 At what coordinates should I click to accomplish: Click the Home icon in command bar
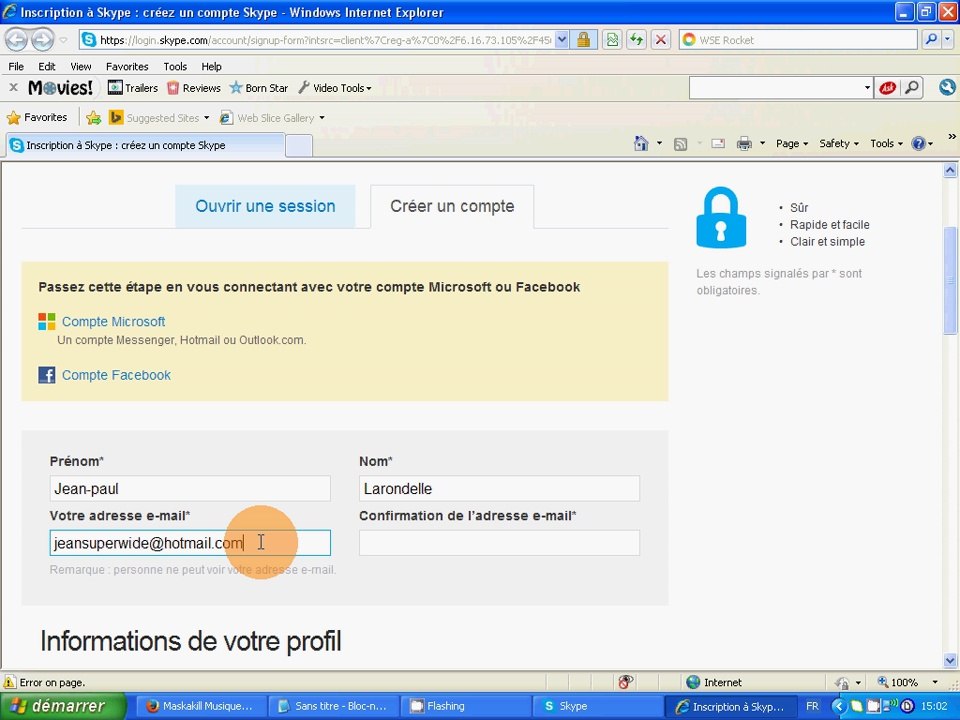[x=641, y=143]
